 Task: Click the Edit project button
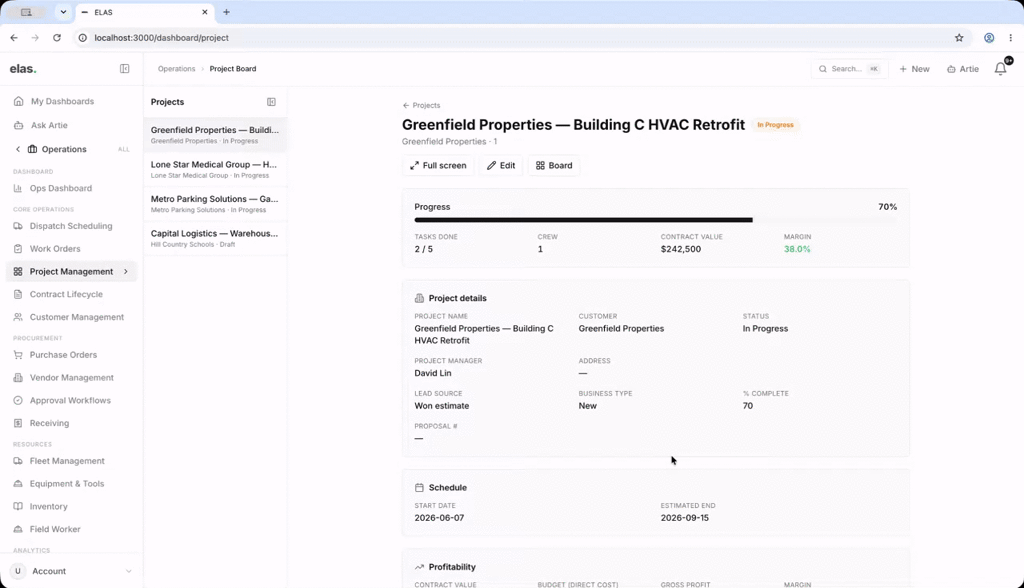[x=501, y=165]
